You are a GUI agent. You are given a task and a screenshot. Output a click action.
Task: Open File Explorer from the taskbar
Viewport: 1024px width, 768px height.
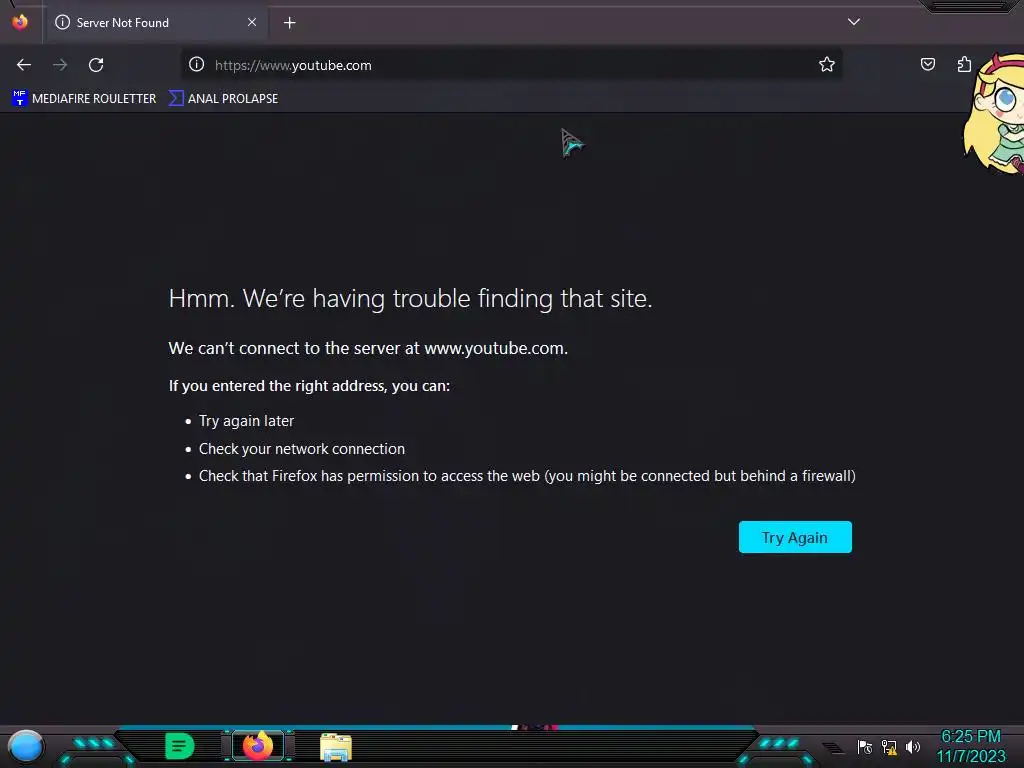336,747
